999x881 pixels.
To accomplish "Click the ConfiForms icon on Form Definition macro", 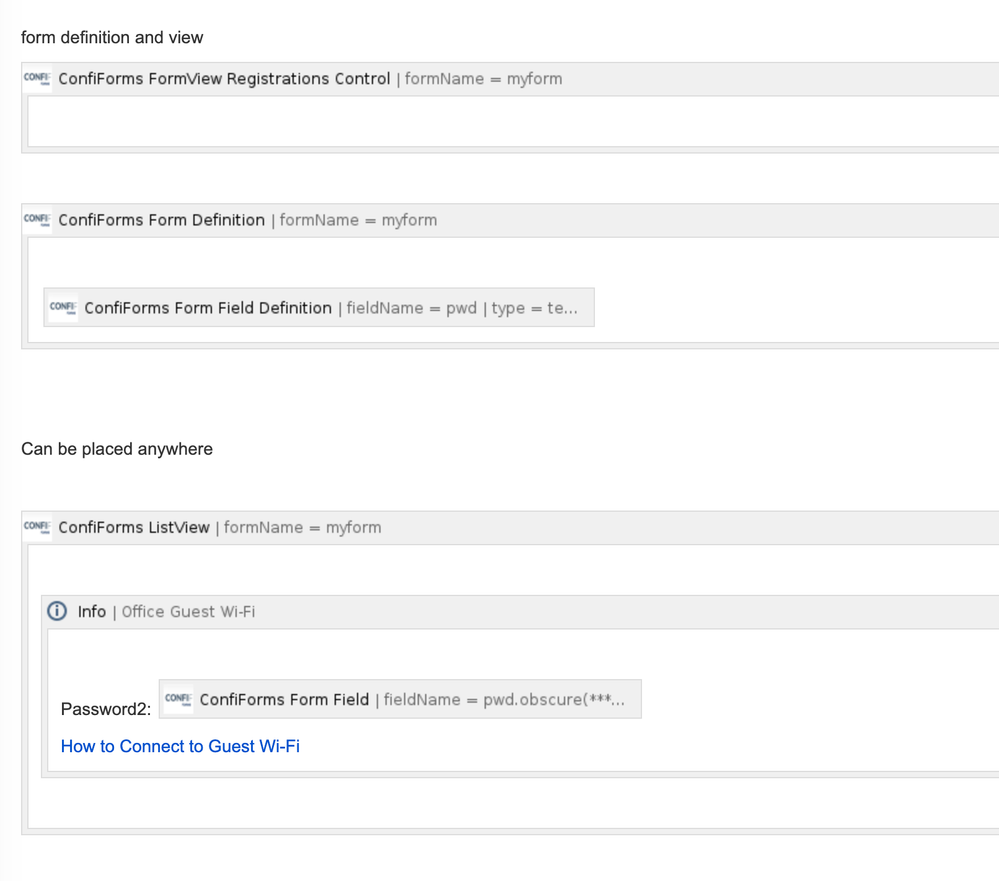I will pos(37,220).
